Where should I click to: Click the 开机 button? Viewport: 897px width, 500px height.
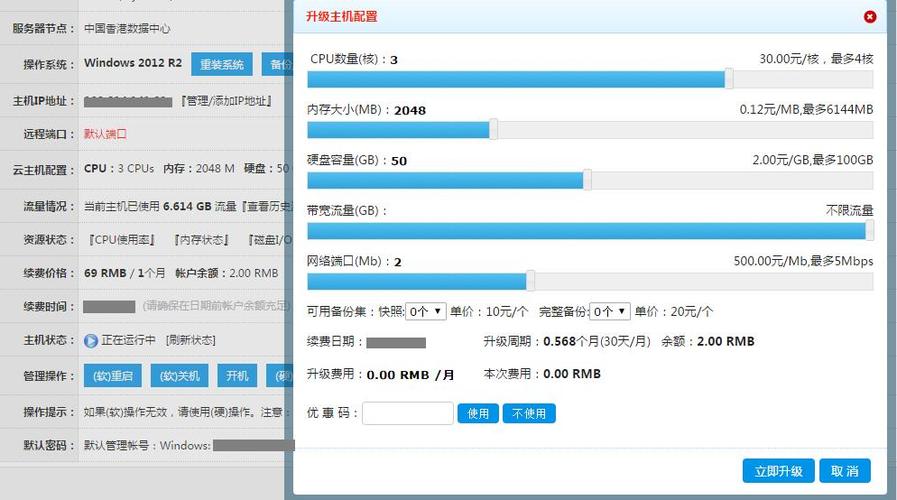point(237,376)
